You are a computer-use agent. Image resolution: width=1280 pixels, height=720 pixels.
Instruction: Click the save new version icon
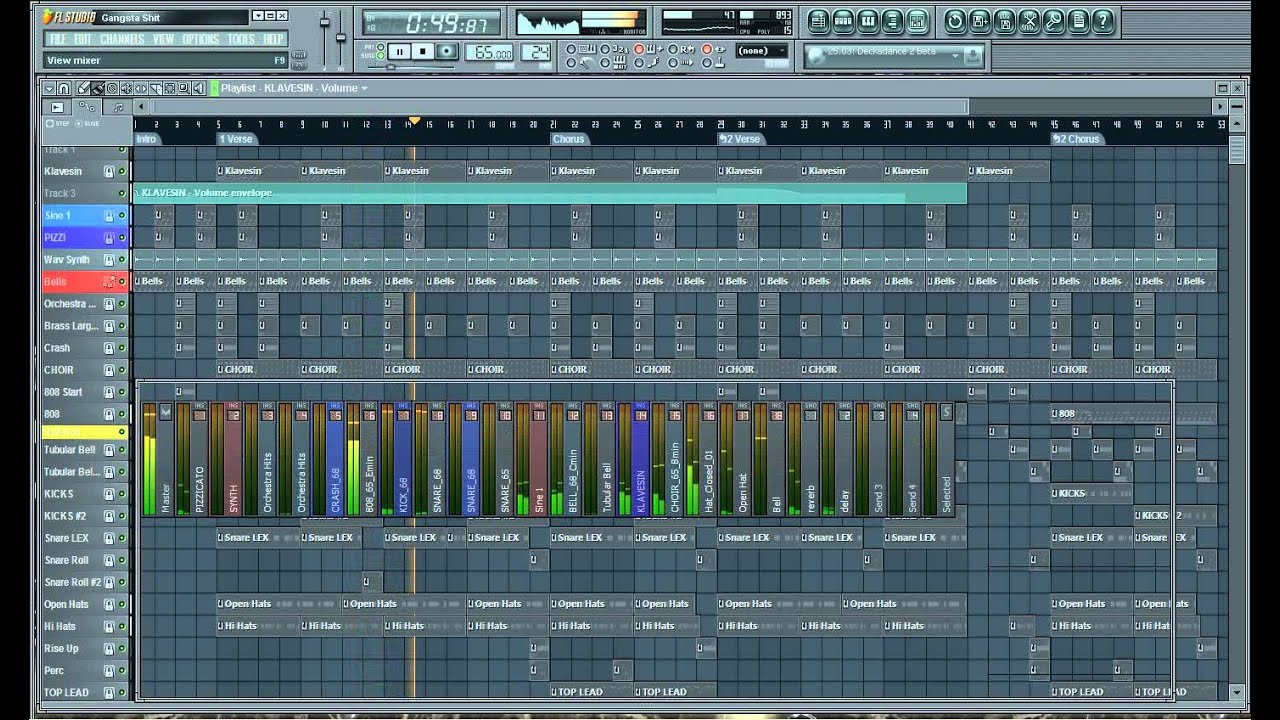(x=980, y=20)
